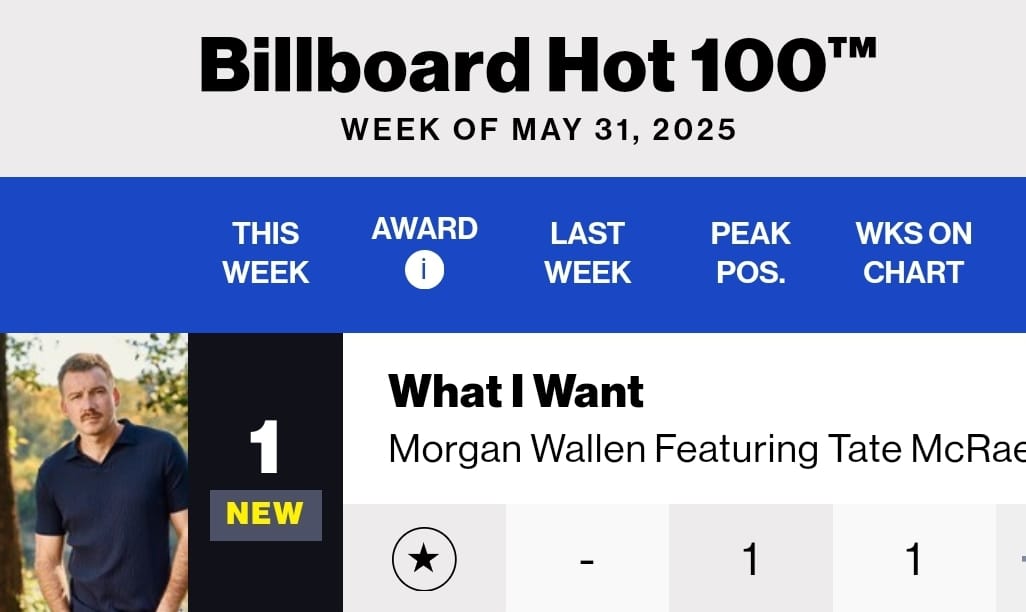Click the last week dash value cell
The height and width of the screenshot is (612, 1026).
click(x=588, y=558)
